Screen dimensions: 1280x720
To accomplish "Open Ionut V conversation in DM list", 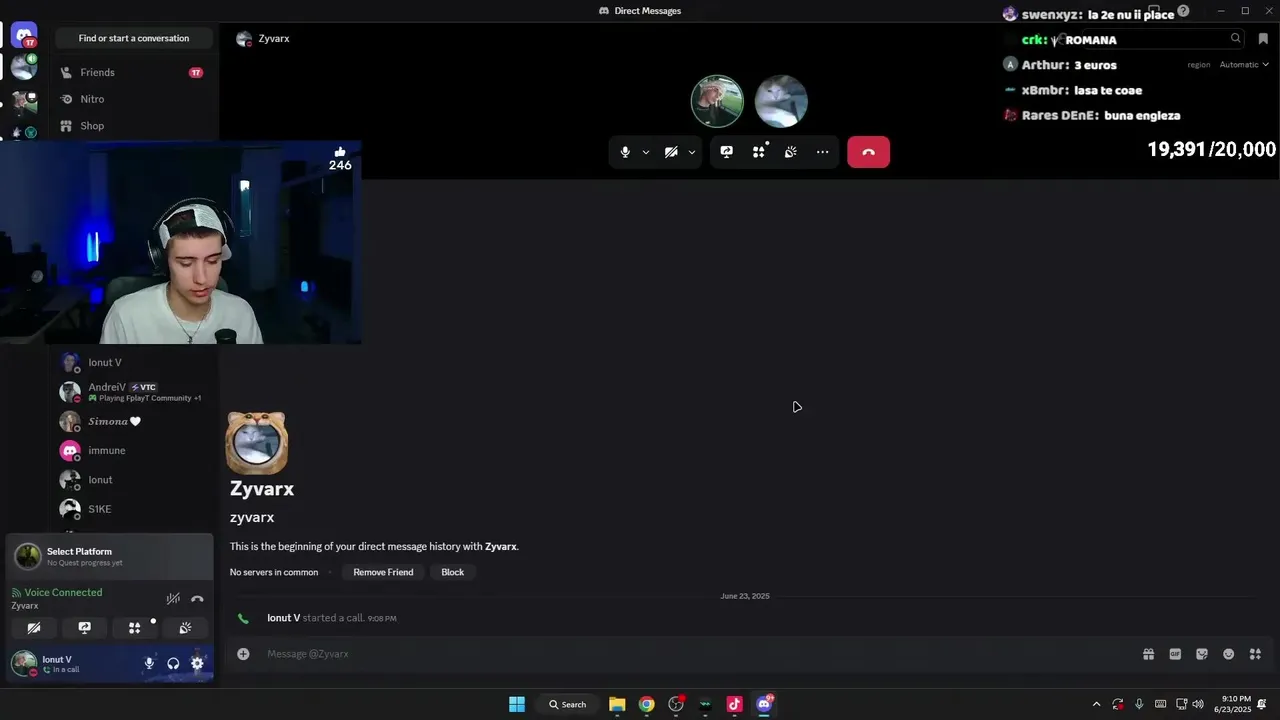I will click(134, 363).
